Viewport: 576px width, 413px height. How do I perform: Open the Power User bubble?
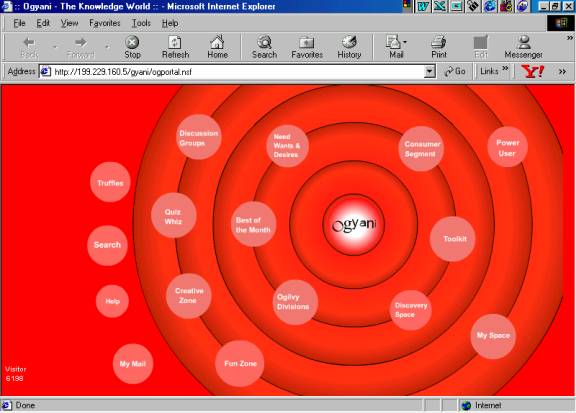click(x=507, y=147)
